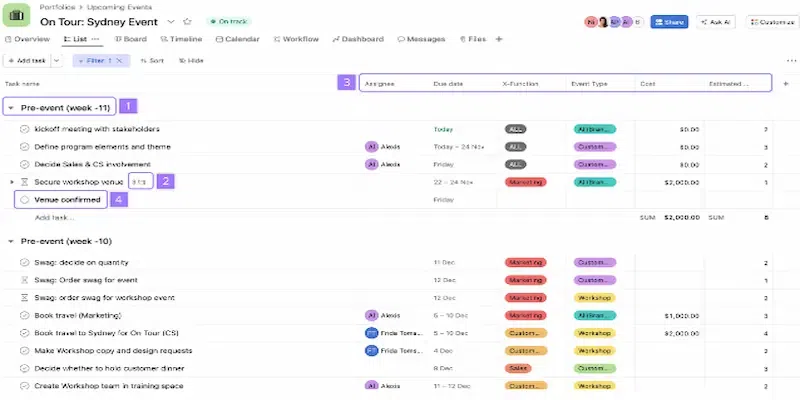Click $2,000.00 cost of Secure workshop venue
Viewport: 800px width, 400px height.
(x=682, y=182)
